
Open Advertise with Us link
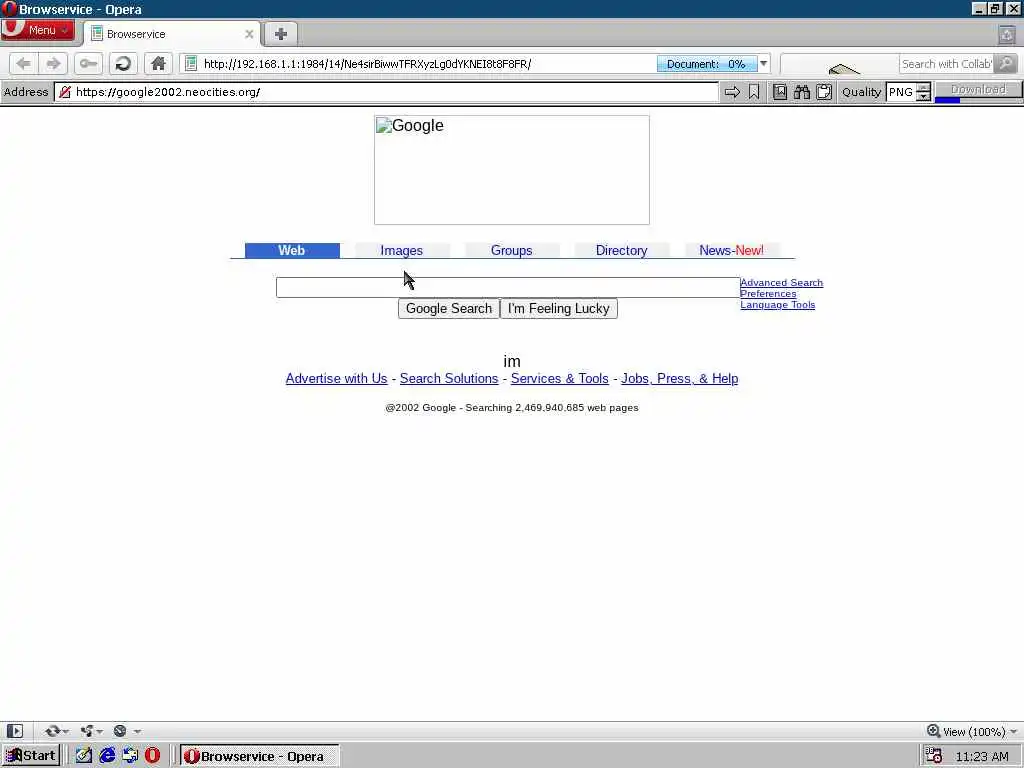(336, 379)
